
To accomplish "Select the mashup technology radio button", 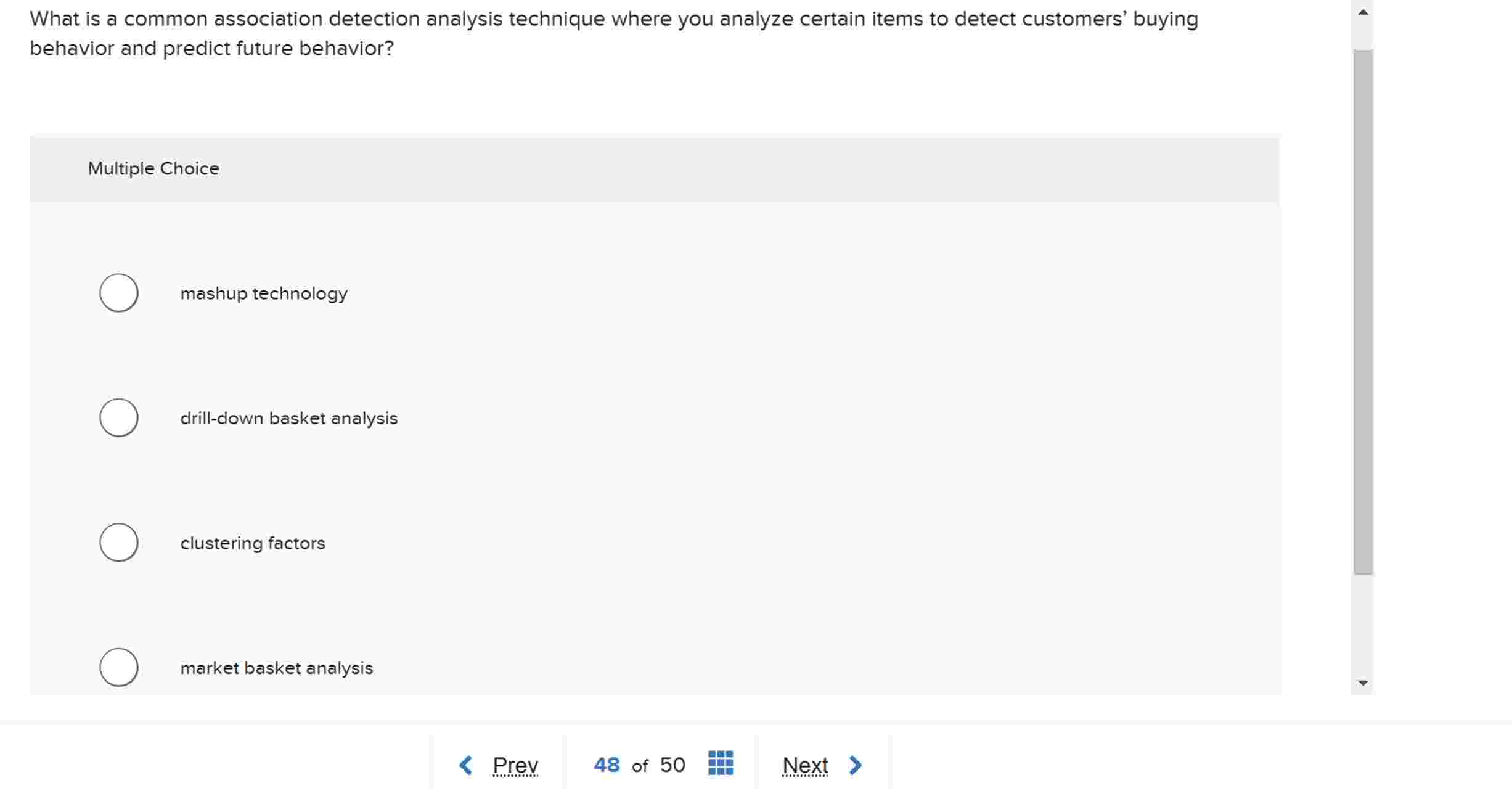I will click(118, 293).
